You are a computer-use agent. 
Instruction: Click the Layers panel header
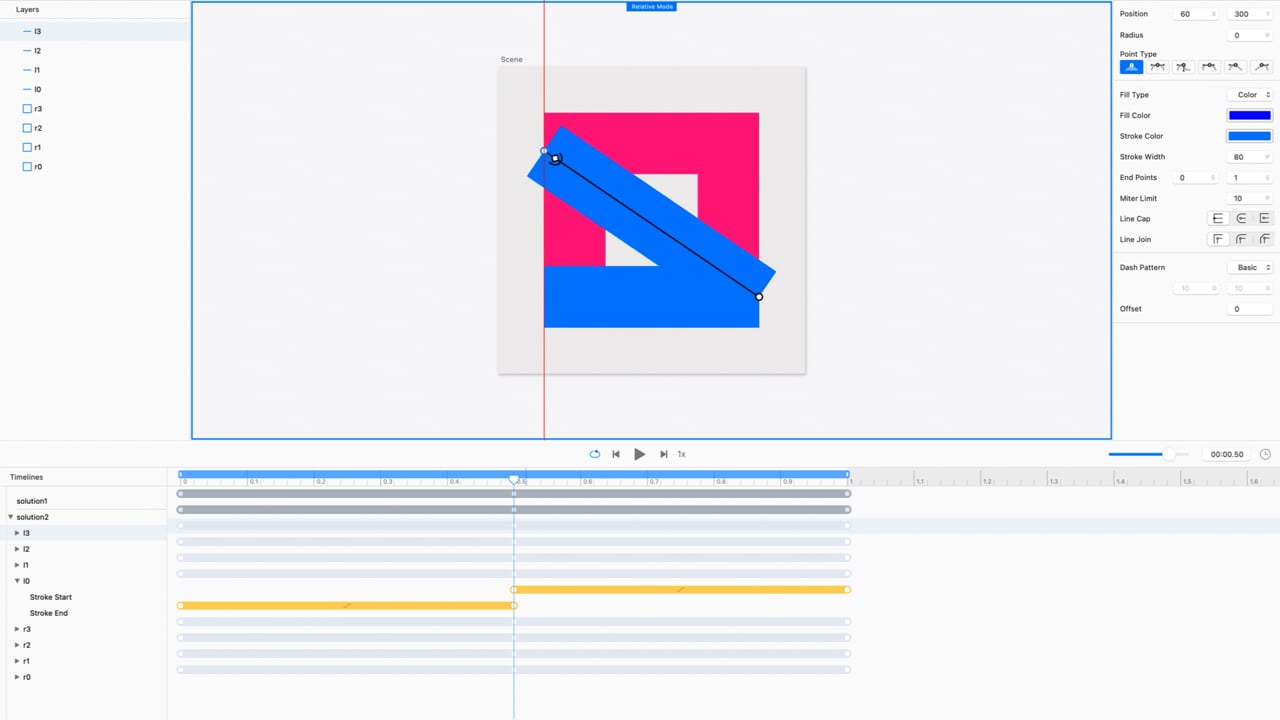[28, 9]
